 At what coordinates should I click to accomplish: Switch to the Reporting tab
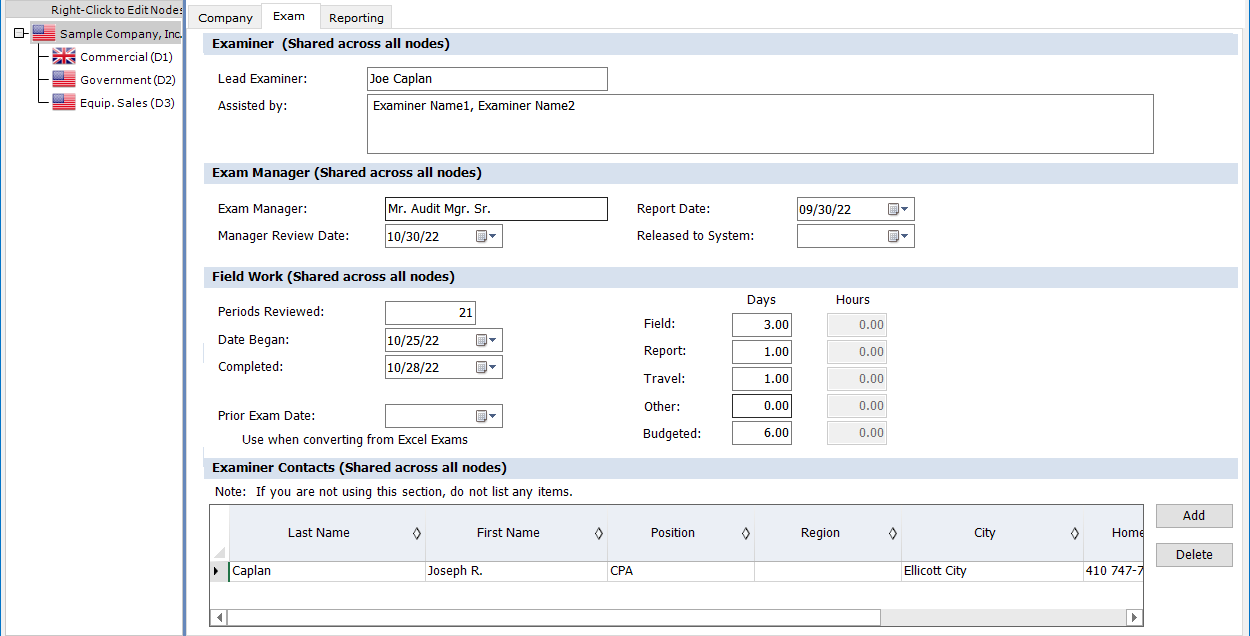coord(356,18)
